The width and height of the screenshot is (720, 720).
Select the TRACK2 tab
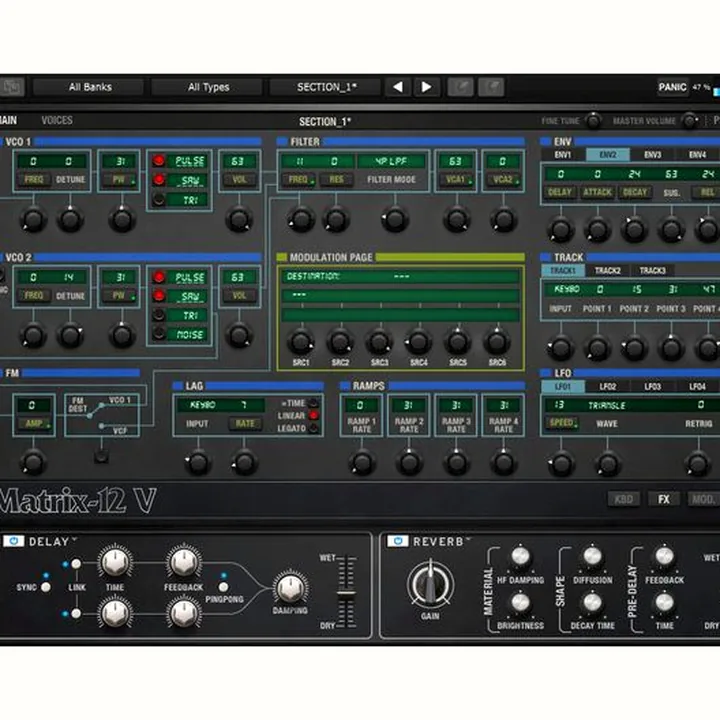608,270
